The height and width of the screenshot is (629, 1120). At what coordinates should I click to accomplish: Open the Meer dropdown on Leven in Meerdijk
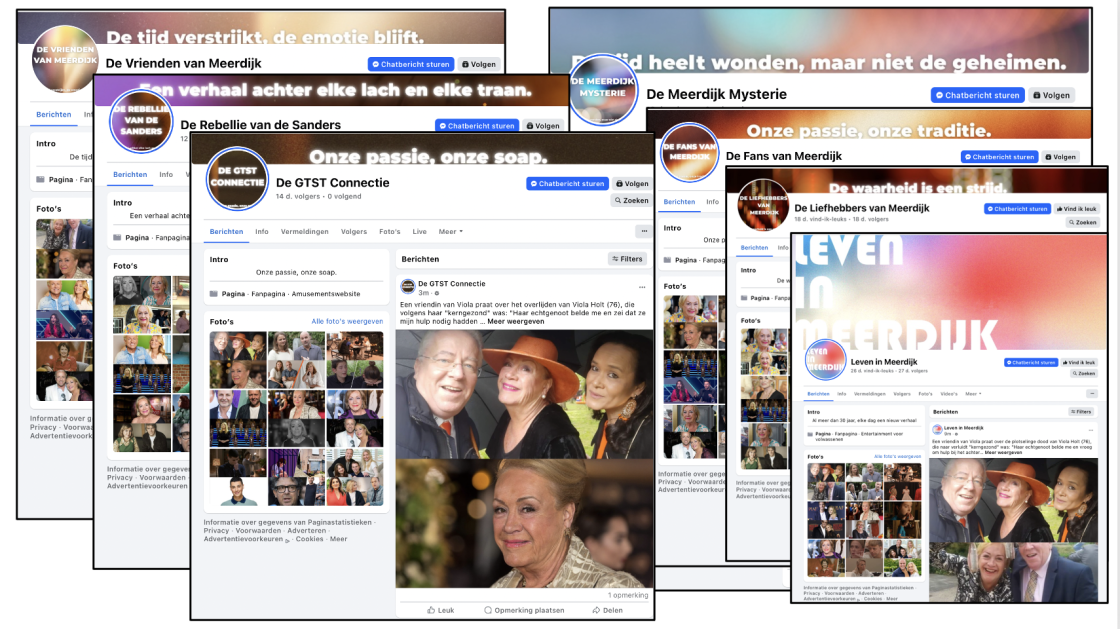click(x=973, y=394)
